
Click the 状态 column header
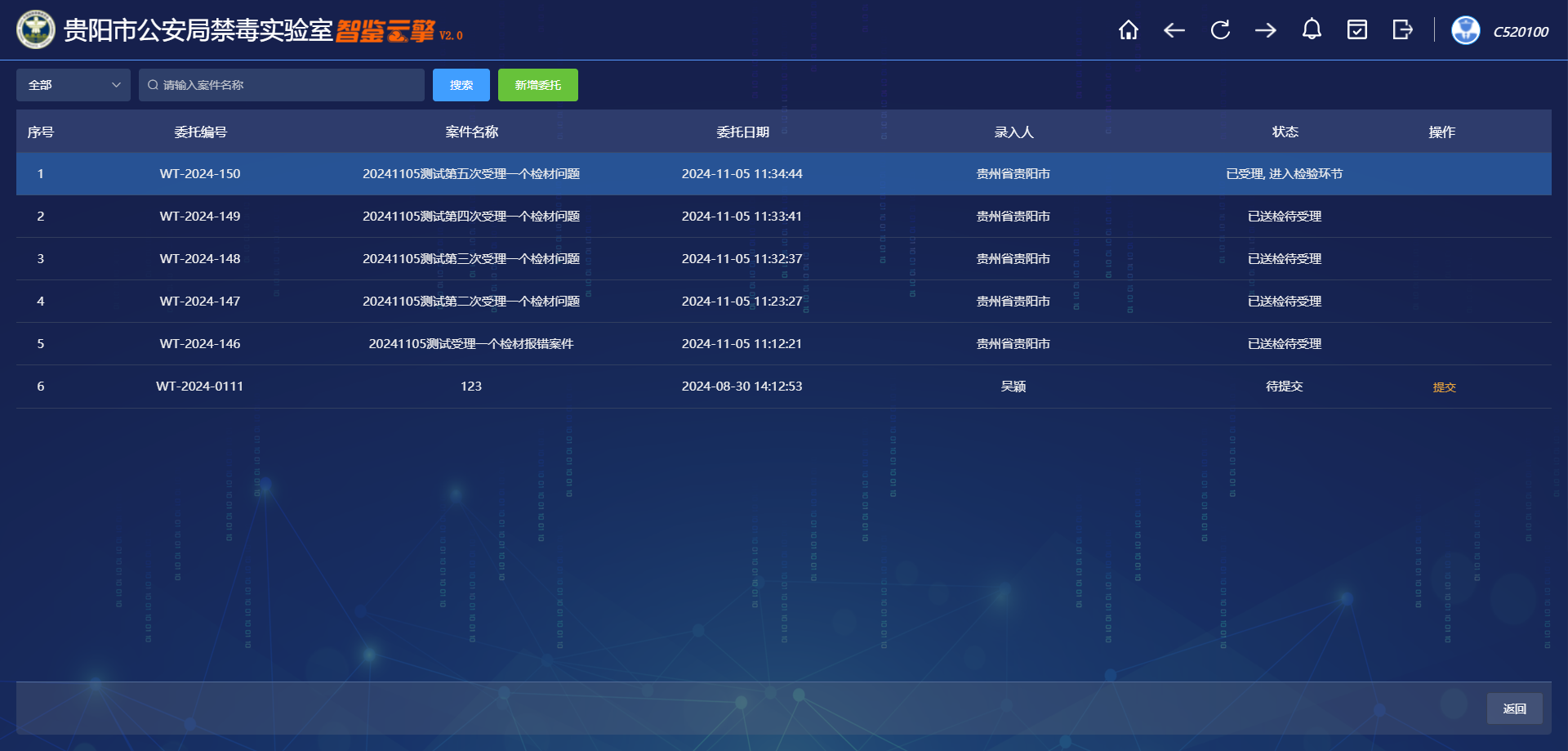coord(1285,132)
